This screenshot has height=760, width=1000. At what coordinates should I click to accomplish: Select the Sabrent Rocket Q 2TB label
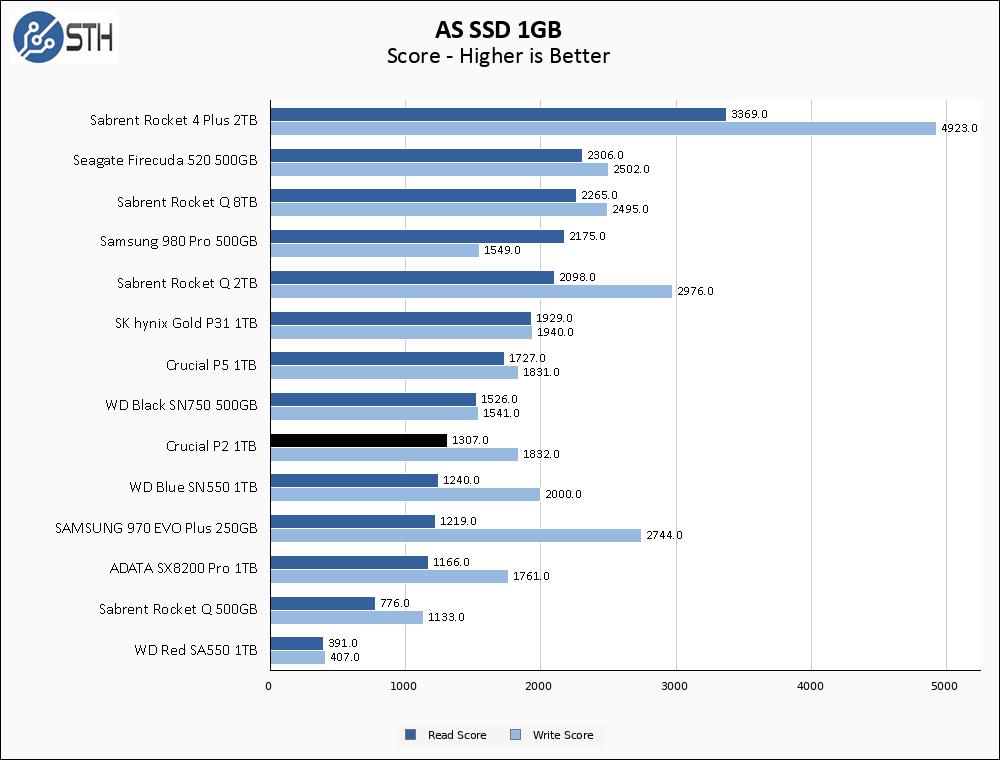[x=187, y=283]
